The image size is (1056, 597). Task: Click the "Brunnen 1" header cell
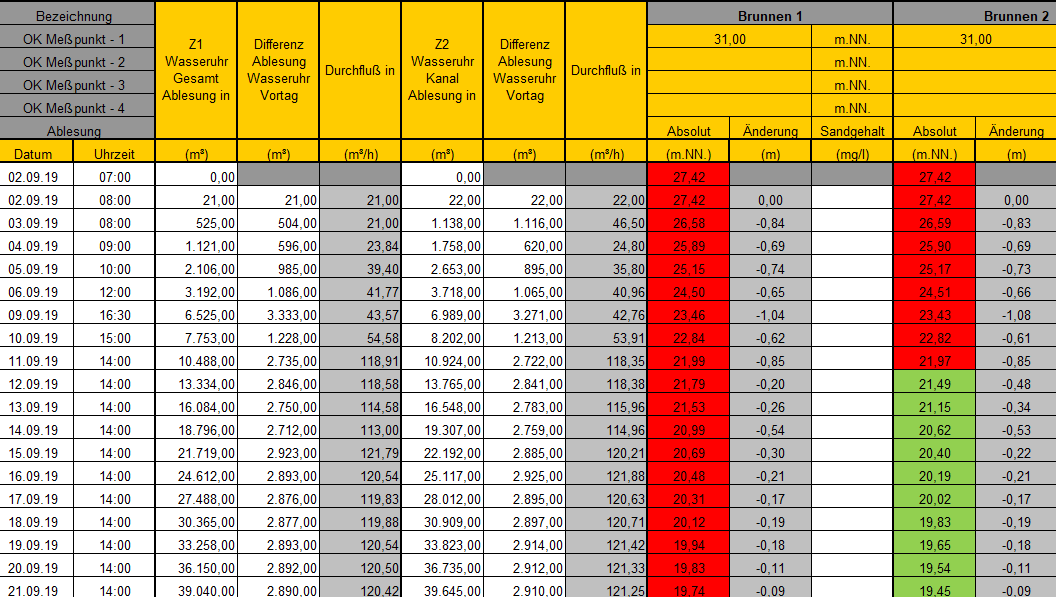(x=769, y=16)
